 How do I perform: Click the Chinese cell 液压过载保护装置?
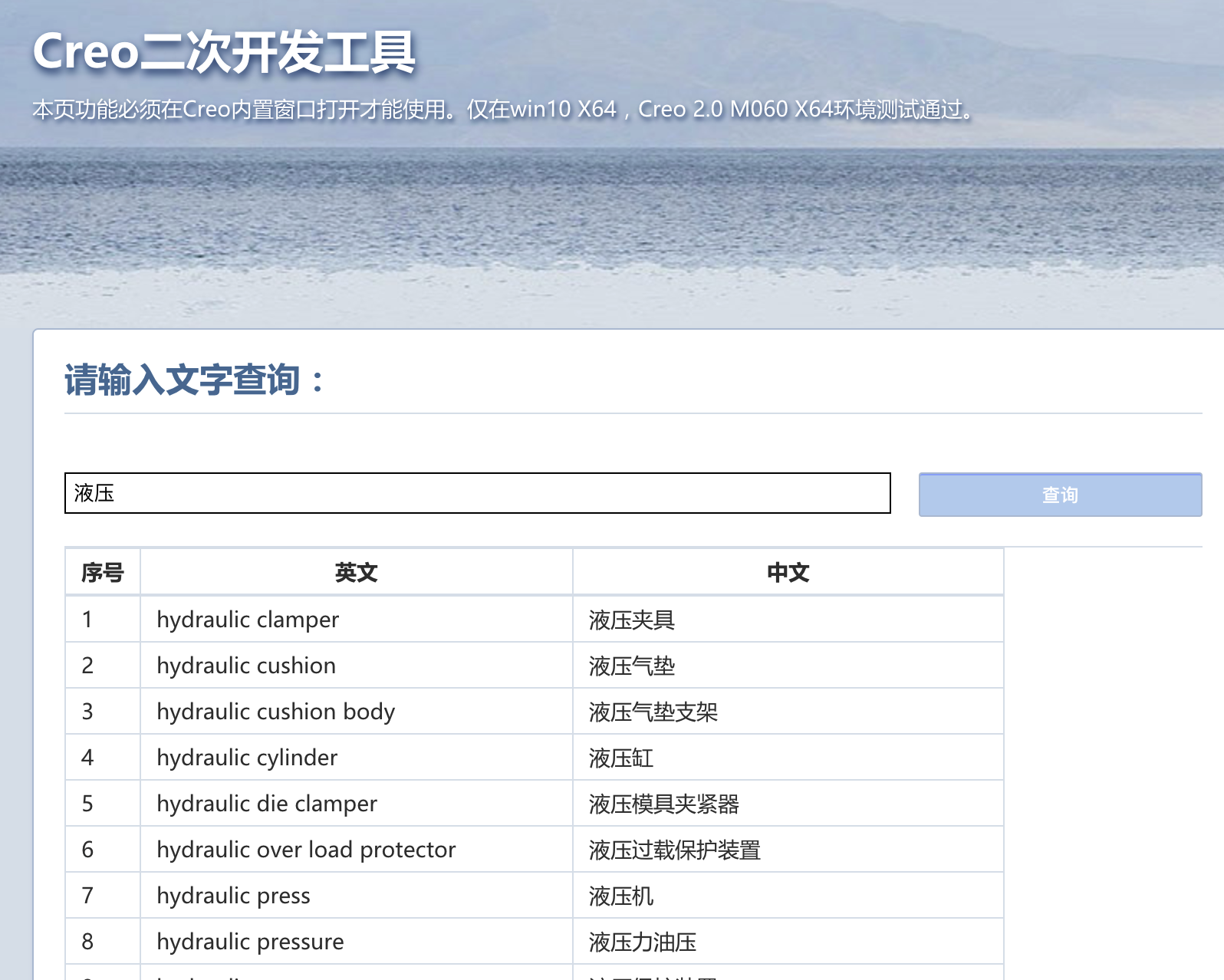[788, 850]
